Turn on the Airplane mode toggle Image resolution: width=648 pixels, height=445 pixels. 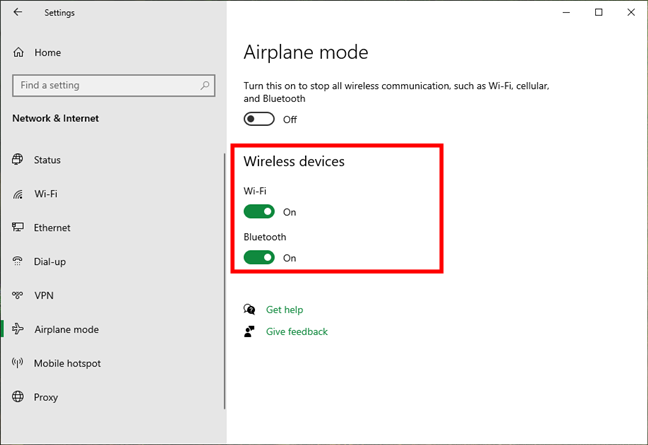pyautogui.click(x=259, y=119)
